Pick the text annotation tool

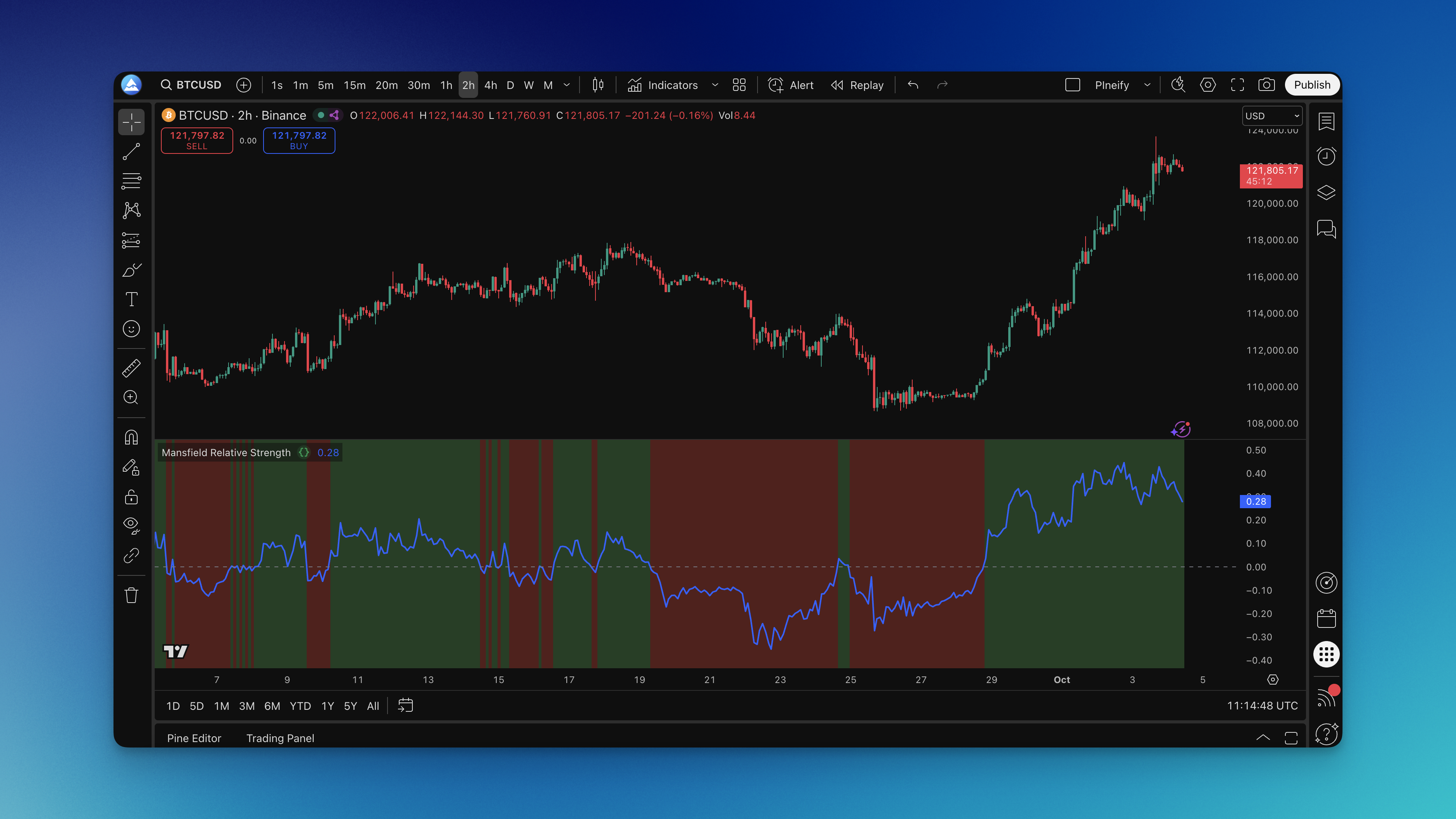[131, 299]
